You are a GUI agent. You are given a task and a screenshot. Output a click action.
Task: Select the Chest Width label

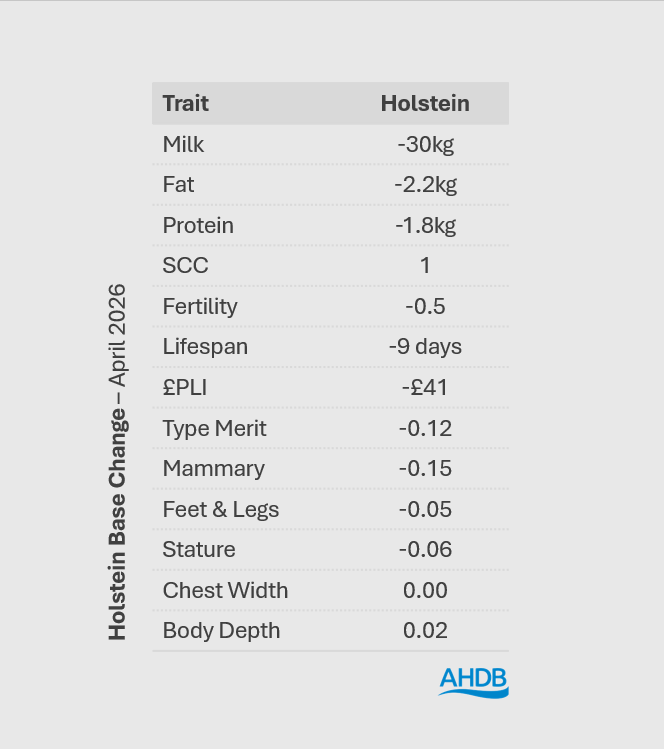[x=225, y=590]
